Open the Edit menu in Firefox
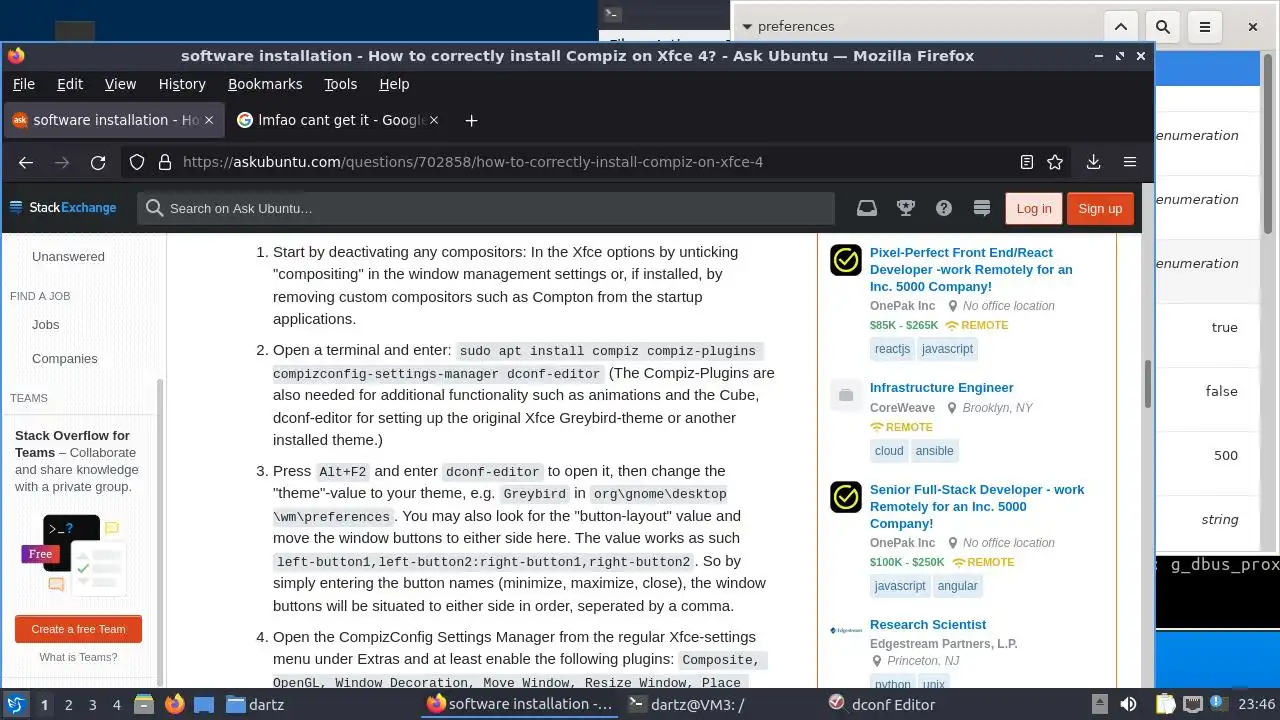 (70, 84)
